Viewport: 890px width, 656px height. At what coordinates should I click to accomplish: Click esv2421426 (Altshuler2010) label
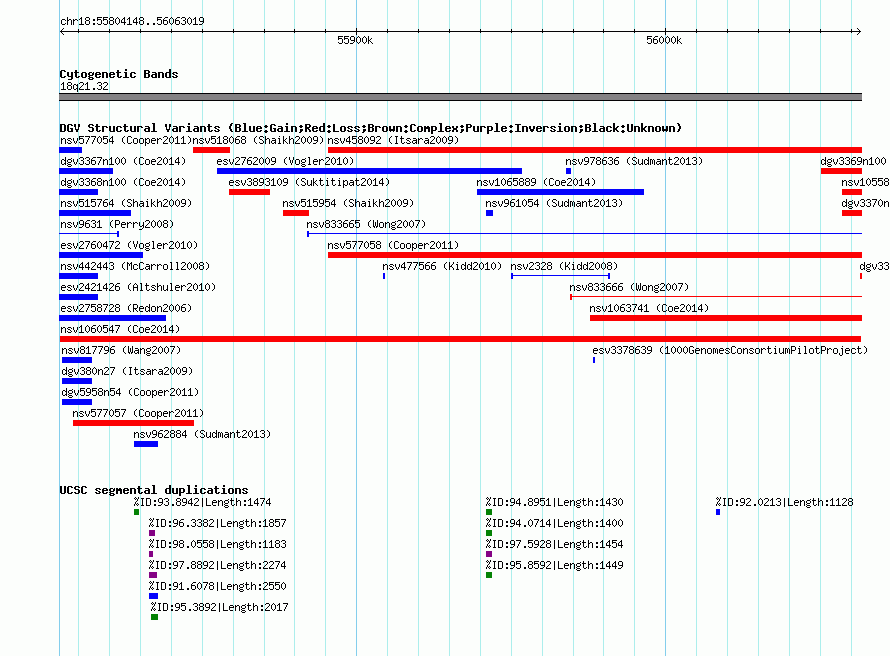click(138, 287)
